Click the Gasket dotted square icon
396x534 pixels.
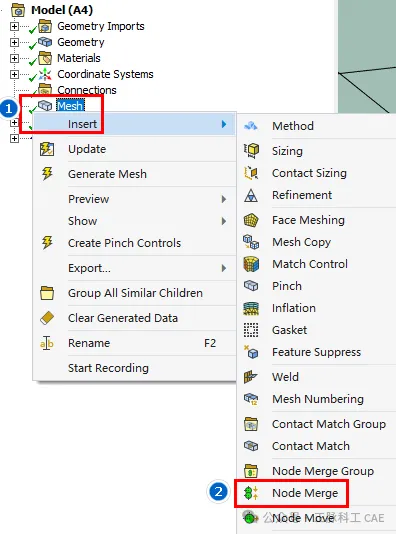click(251, 330)
